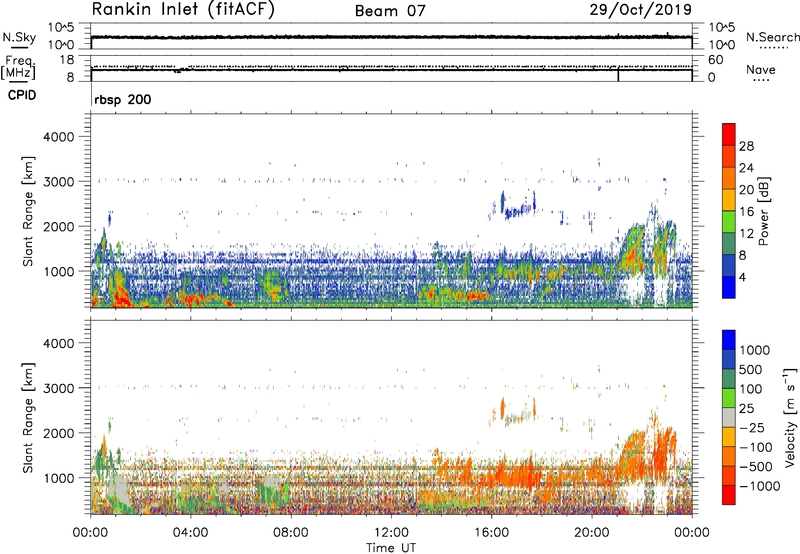Click the "20" power colorbar label

pyautogui.click(x=746, y=190)
